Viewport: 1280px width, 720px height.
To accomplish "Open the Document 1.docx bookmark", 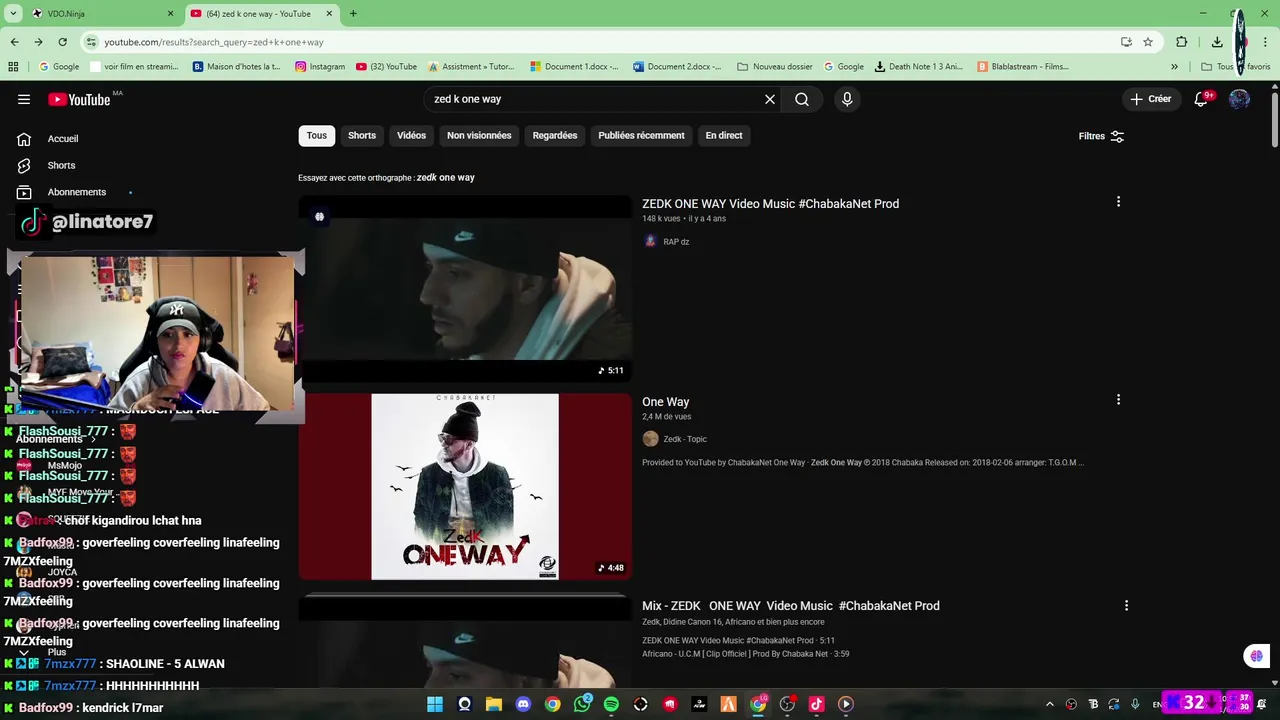I will click(x=575, y=67).
